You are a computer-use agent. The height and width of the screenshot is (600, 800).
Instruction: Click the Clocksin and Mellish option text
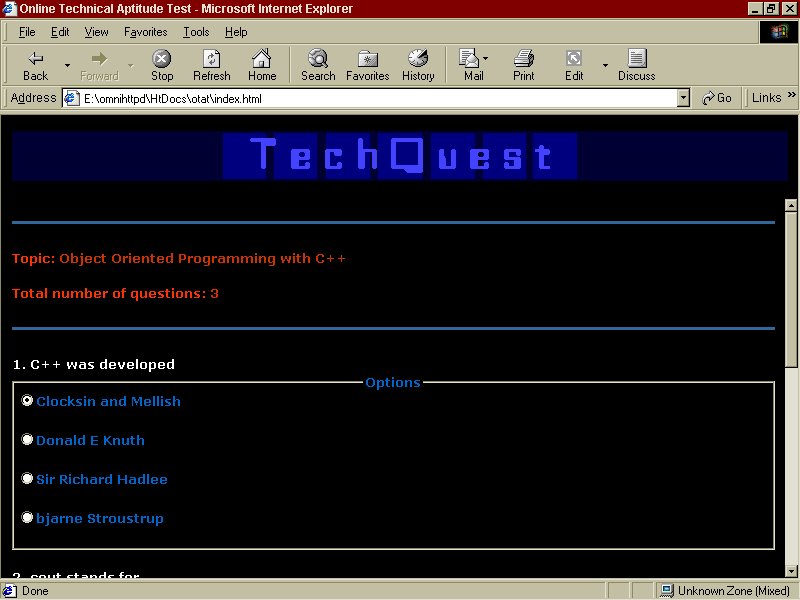click(108, 402)
